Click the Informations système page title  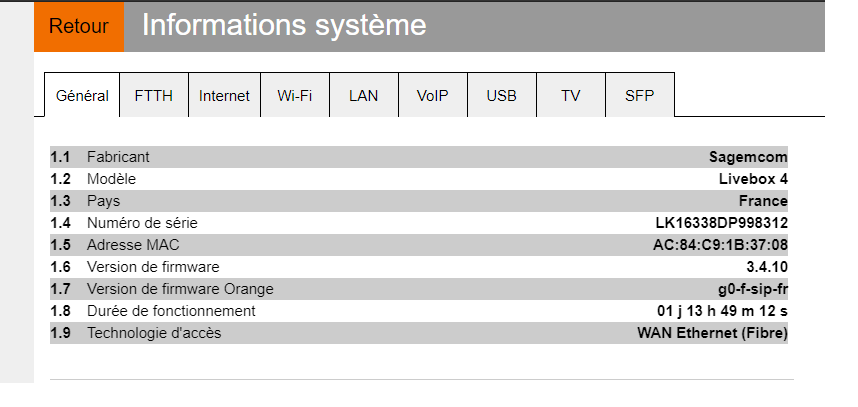[284, 26]
